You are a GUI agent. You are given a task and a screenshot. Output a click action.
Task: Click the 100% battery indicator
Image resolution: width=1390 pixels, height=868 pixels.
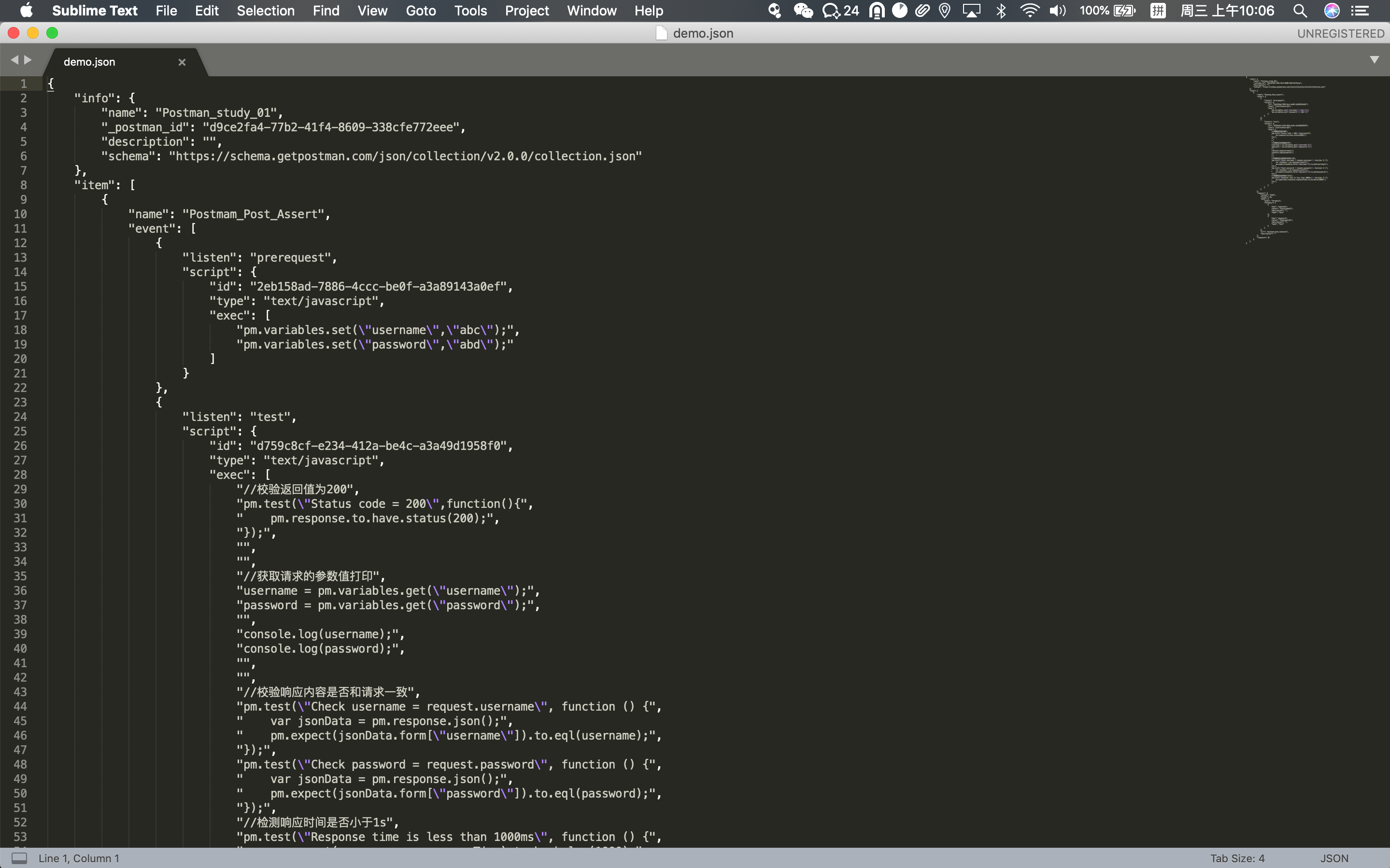pyautogui.click(x=1107, y=10)
